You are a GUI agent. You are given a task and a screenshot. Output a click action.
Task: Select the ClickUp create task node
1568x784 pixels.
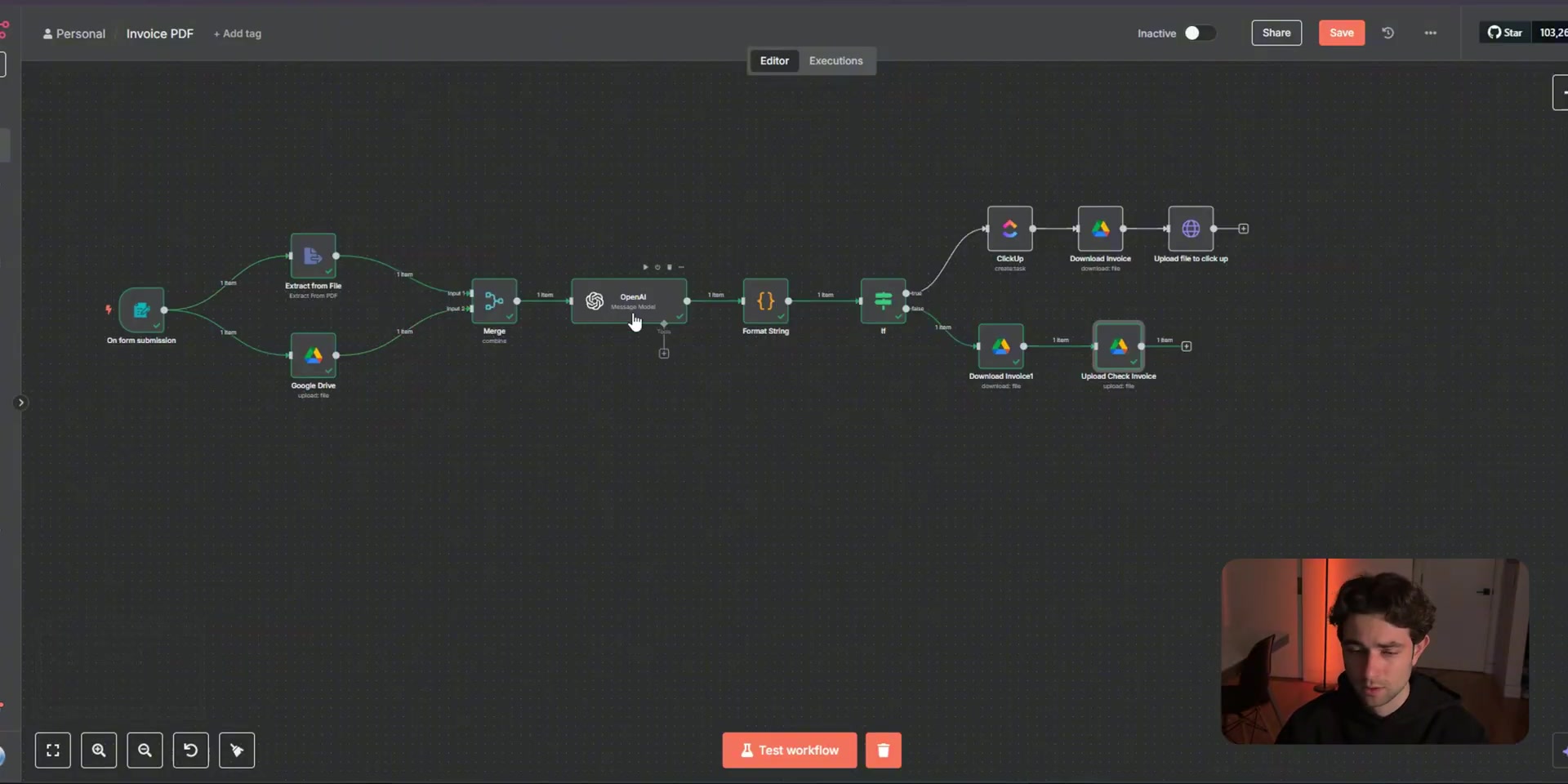[x=1009, y=229]
